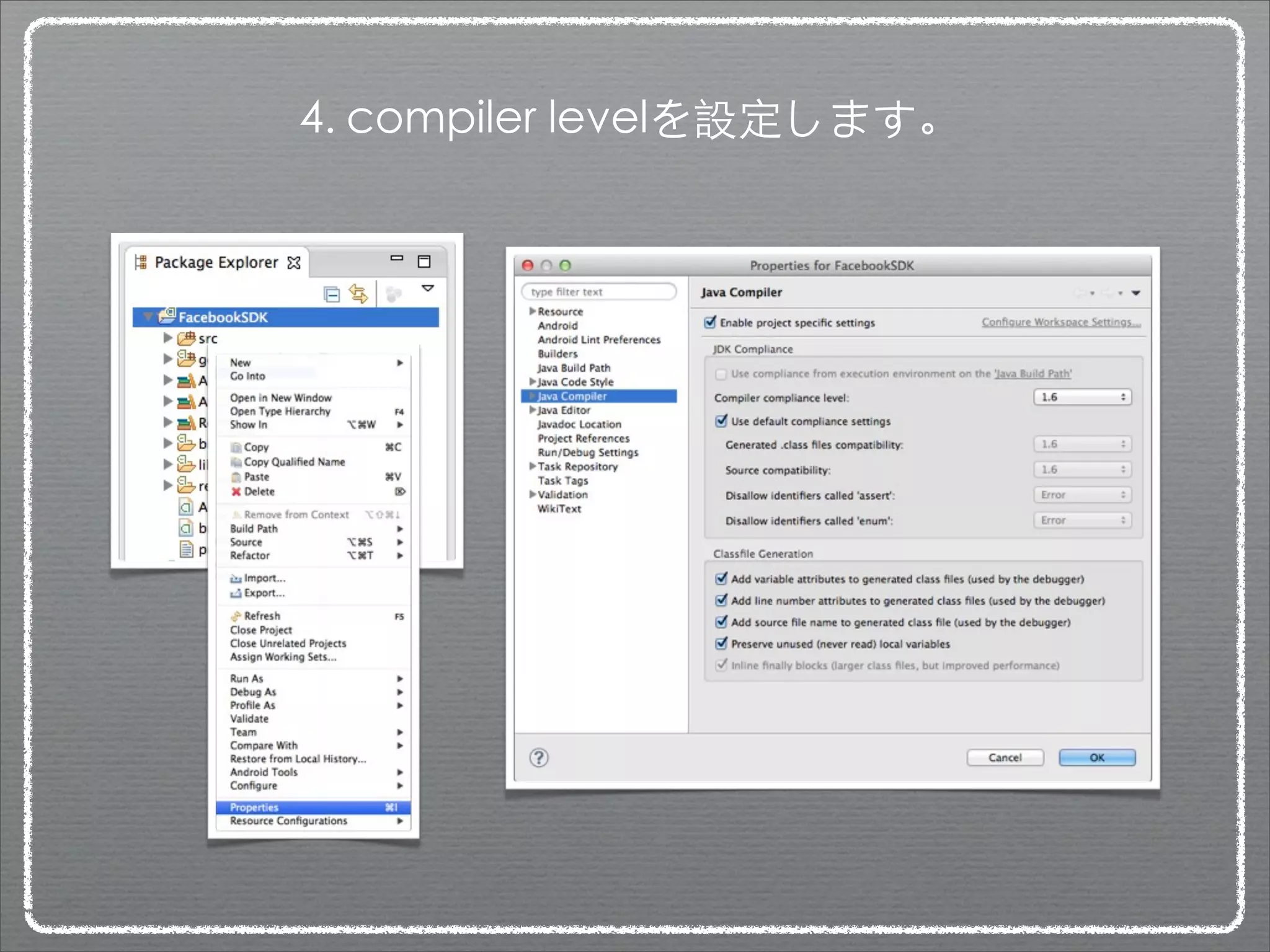The width and height of the screenshot is (1270, 952).
Task: Open Disallow identifiers called 'assert' dropdown
Action: [1083, 495]
